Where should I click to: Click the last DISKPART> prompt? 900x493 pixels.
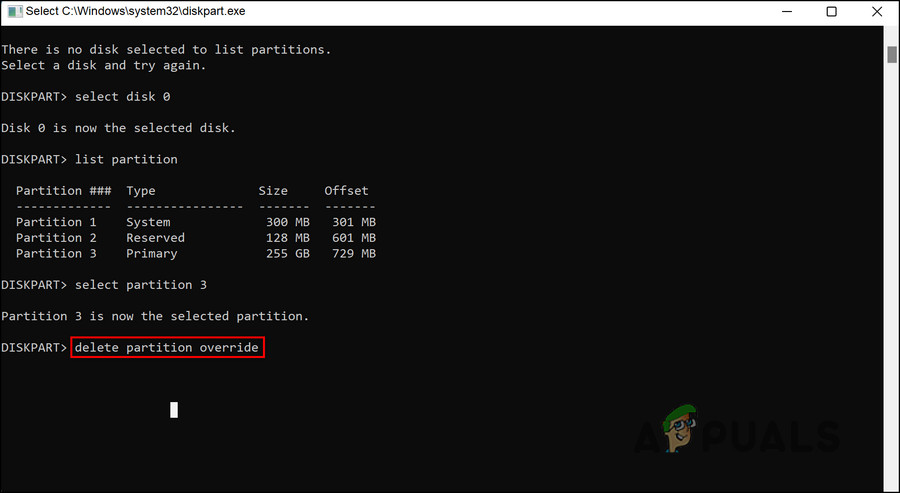pos(34,347)
